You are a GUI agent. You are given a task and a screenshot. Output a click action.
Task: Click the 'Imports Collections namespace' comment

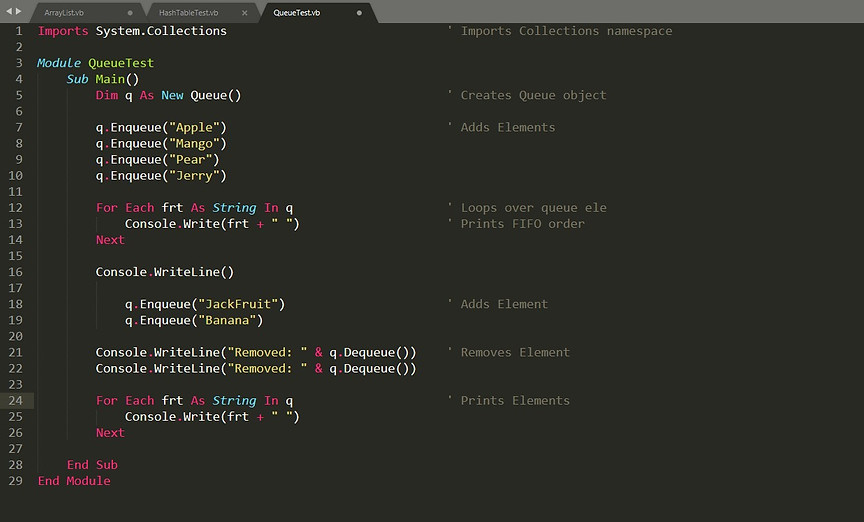[561, 31]
